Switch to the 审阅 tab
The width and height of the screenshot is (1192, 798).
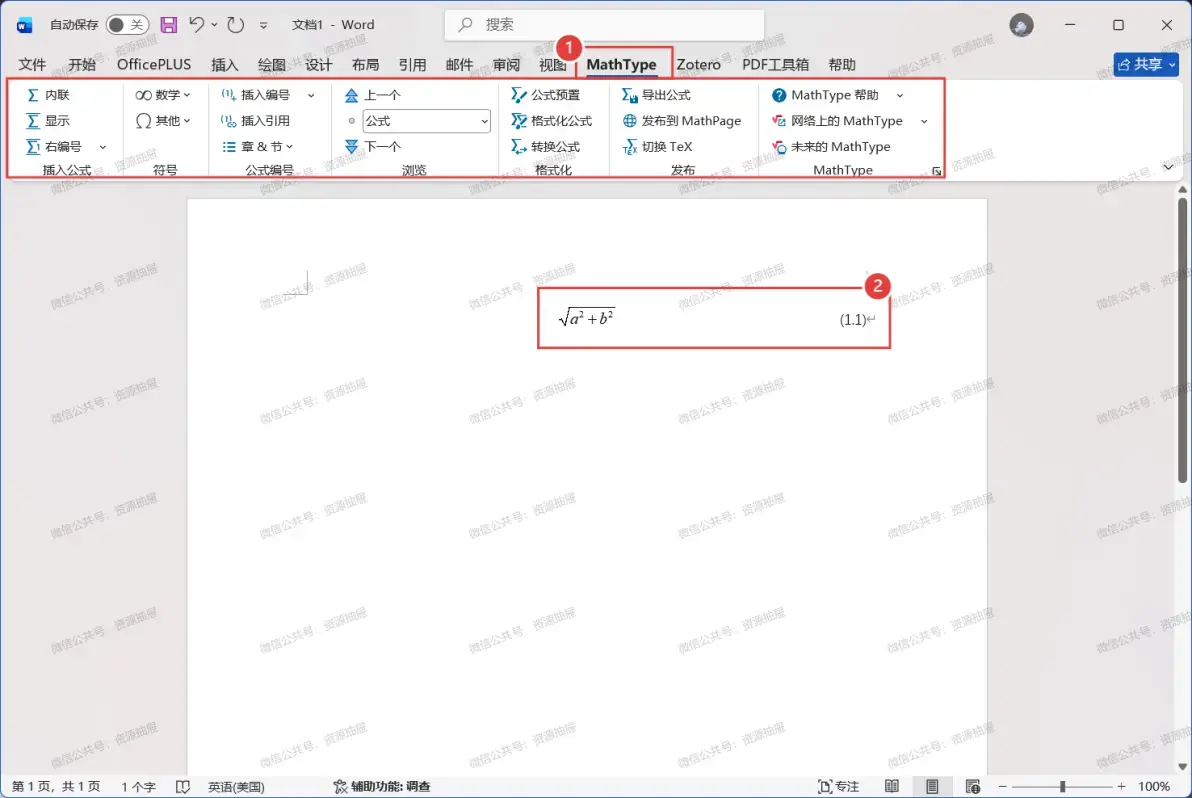tap(506, 65)
